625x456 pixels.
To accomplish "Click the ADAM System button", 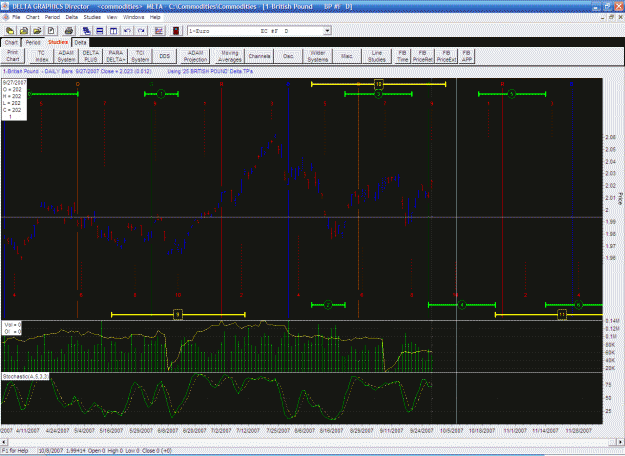I will point(66,56).
